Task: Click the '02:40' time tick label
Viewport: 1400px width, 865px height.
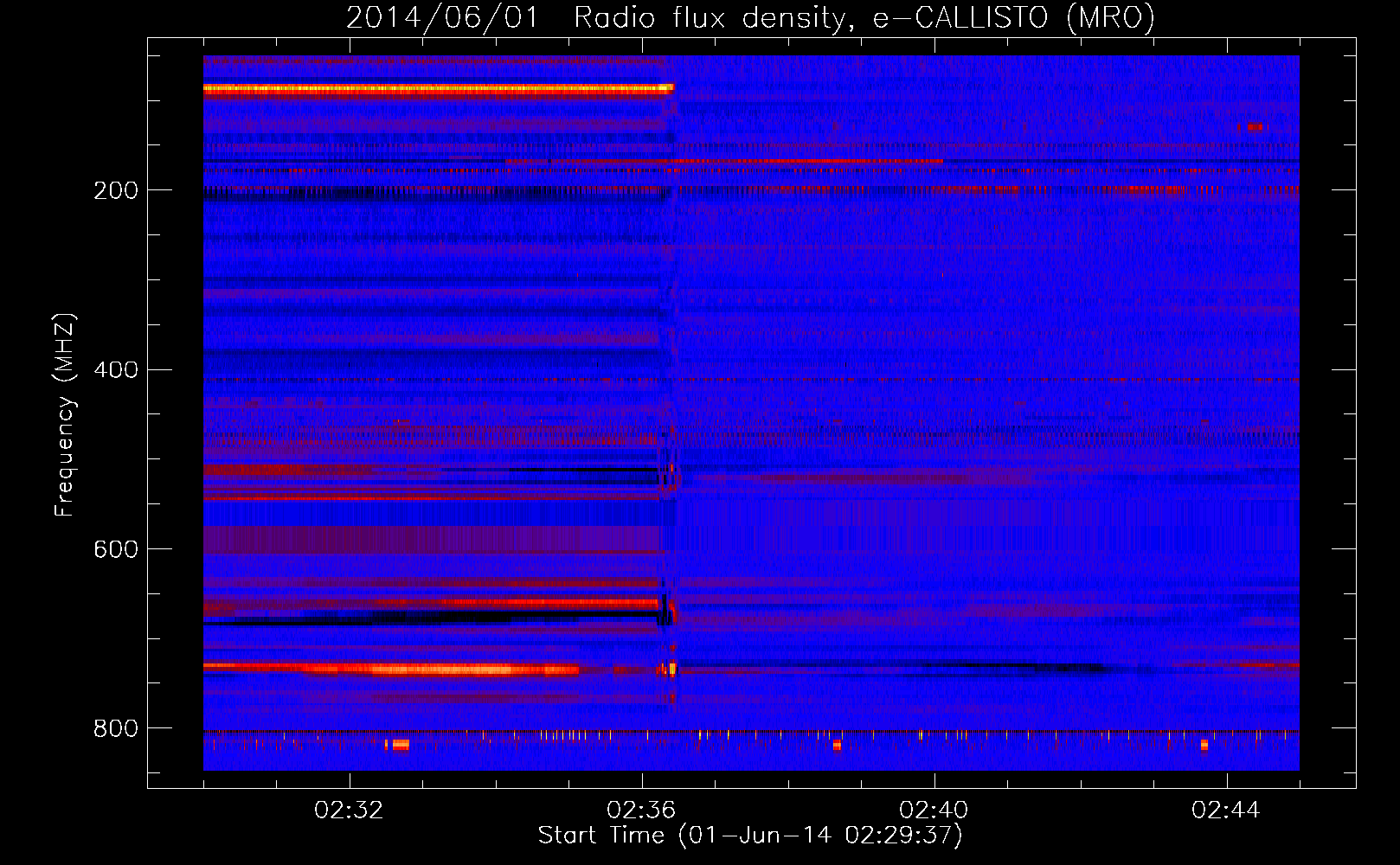Action: (x=934, y=811)
